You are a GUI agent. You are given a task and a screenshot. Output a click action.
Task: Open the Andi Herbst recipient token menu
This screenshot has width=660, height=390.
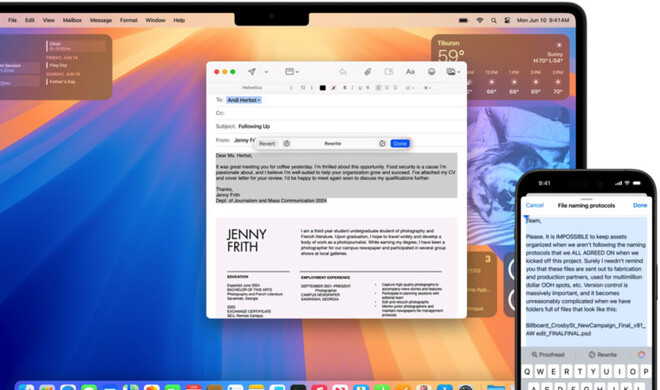[x=244, y=100]
